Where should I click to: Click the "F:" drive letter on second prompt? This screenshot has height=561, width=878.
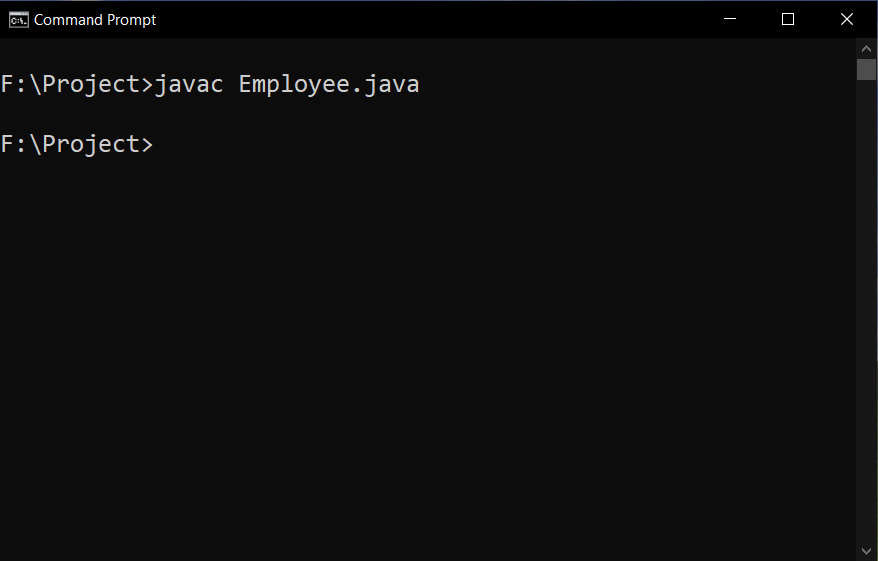(13, 144)
